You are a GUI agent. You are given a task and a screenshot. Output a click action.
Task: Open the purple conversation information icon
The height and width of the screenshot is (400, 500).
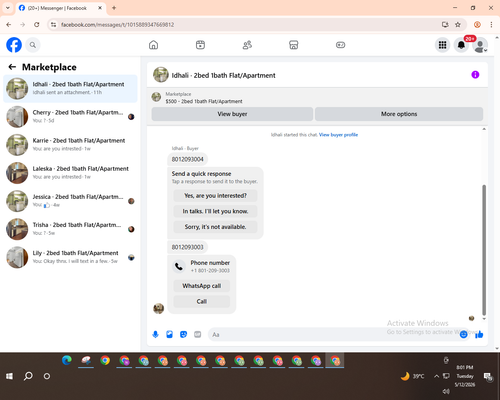click(475, 75)
